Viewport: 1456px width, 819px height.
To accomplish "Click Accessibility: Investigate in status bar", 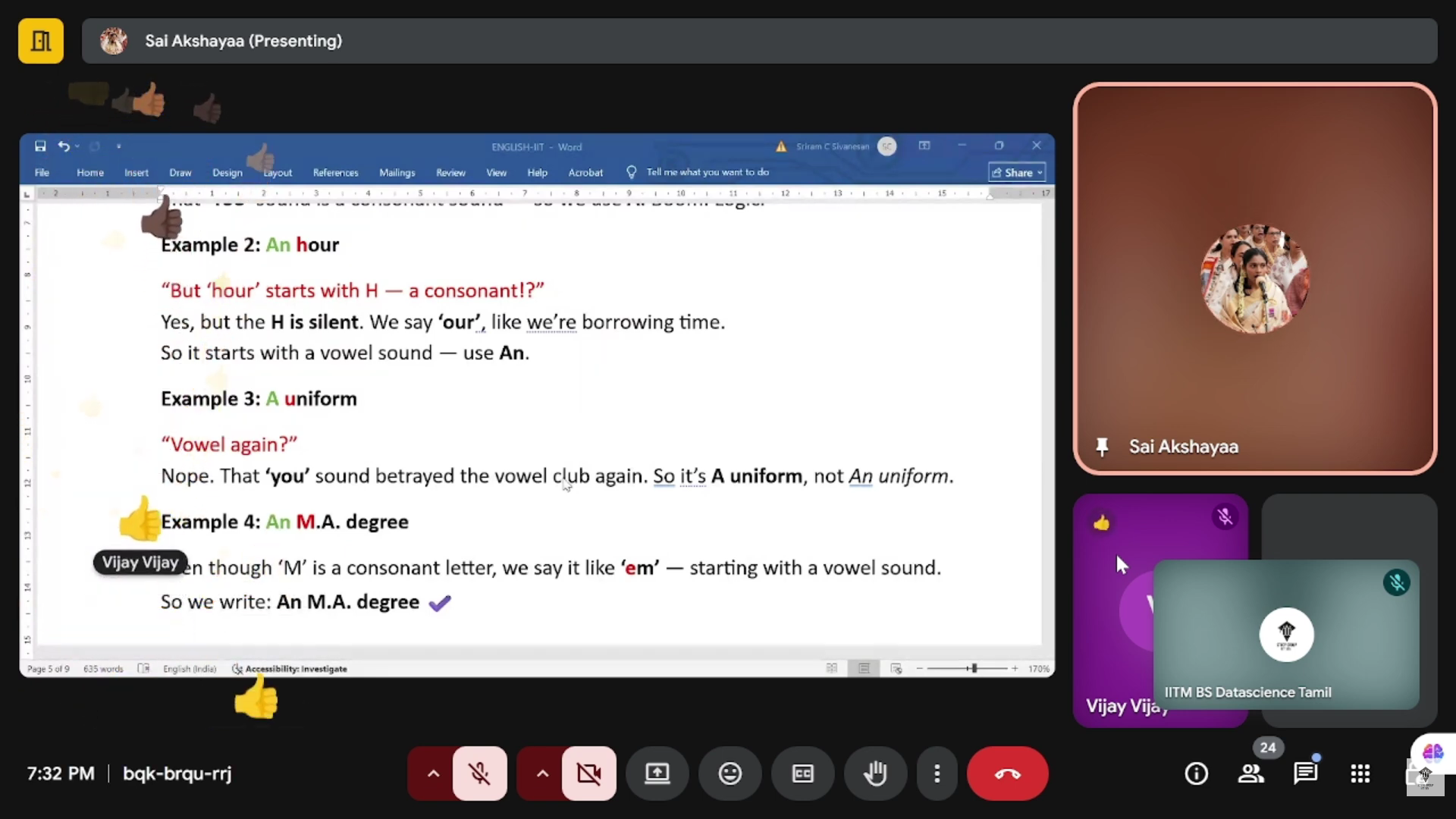I will pyautogui.click(x=296, y=669).
